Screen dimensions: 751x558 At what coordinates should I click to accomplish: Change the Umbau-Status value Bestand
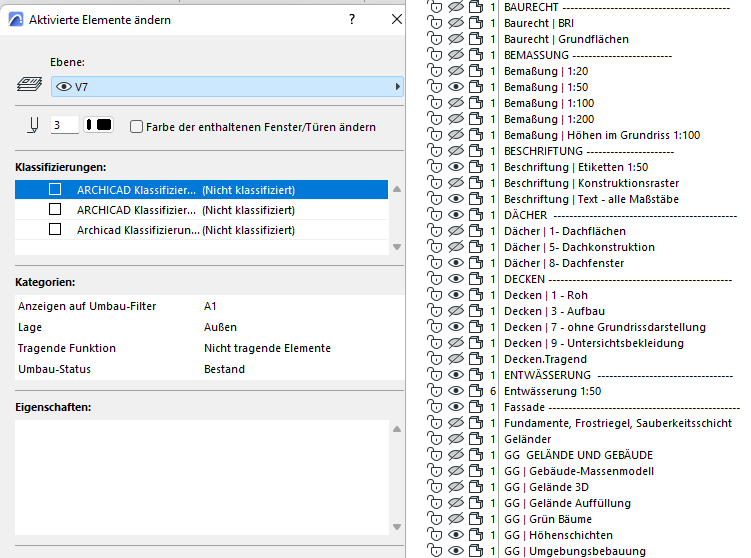[224, 369]
